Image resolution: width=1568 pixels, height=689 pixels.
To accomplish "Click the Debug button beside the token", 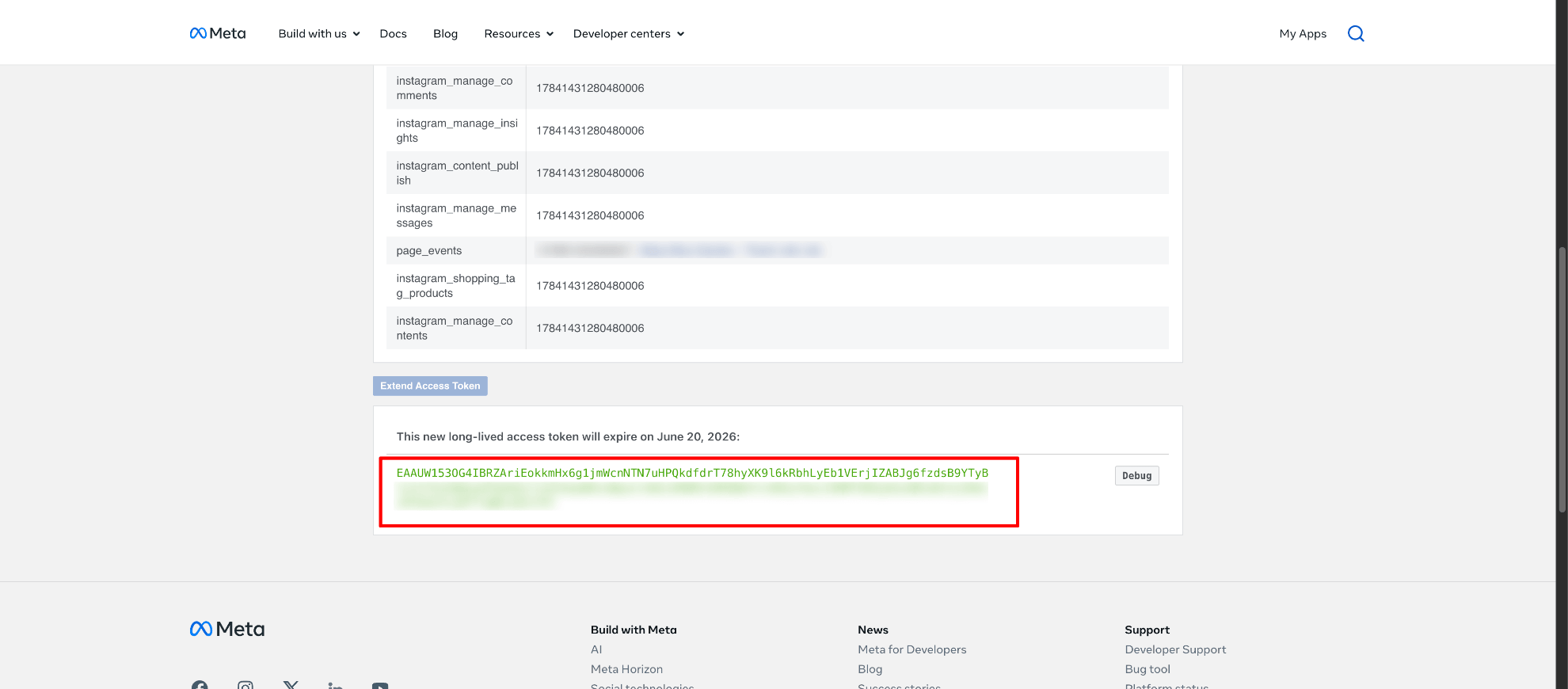I will 1136,475.
